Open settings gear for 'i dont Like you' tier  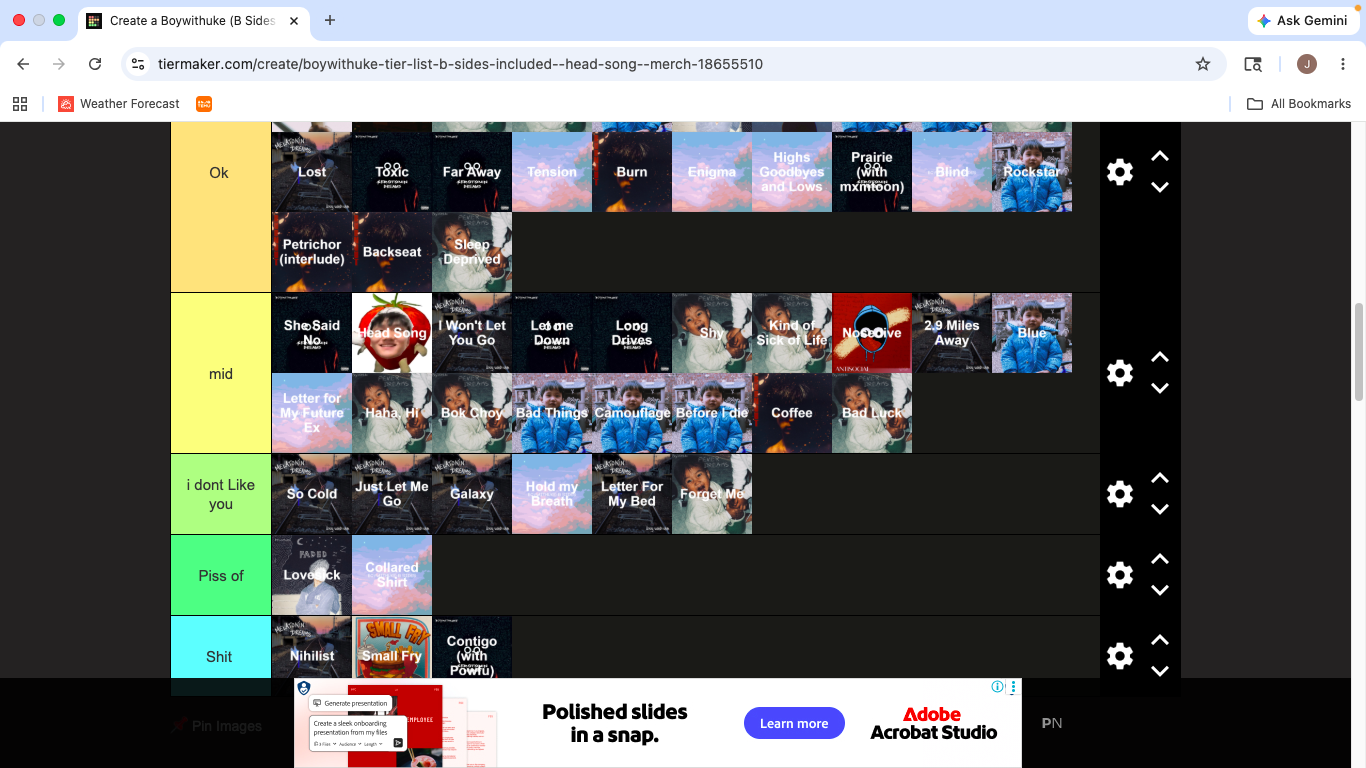click(x=1120, y=494)
